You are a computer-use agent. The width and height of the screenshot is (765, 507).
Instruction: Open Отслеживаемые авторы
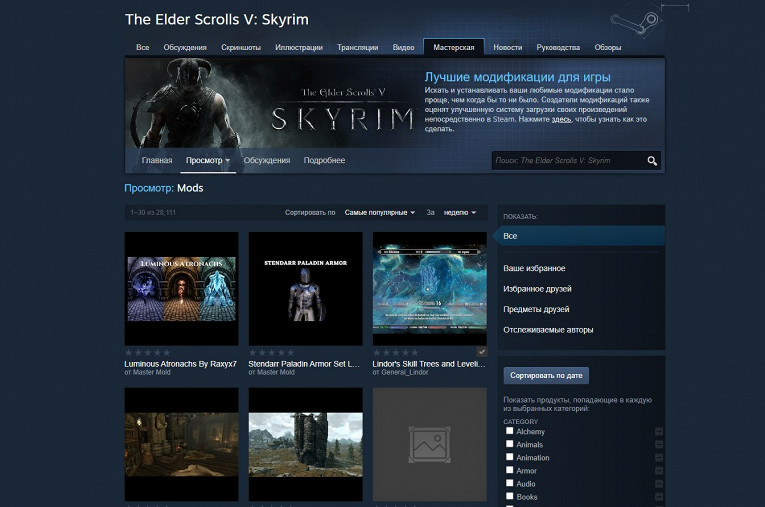point(548,330)
